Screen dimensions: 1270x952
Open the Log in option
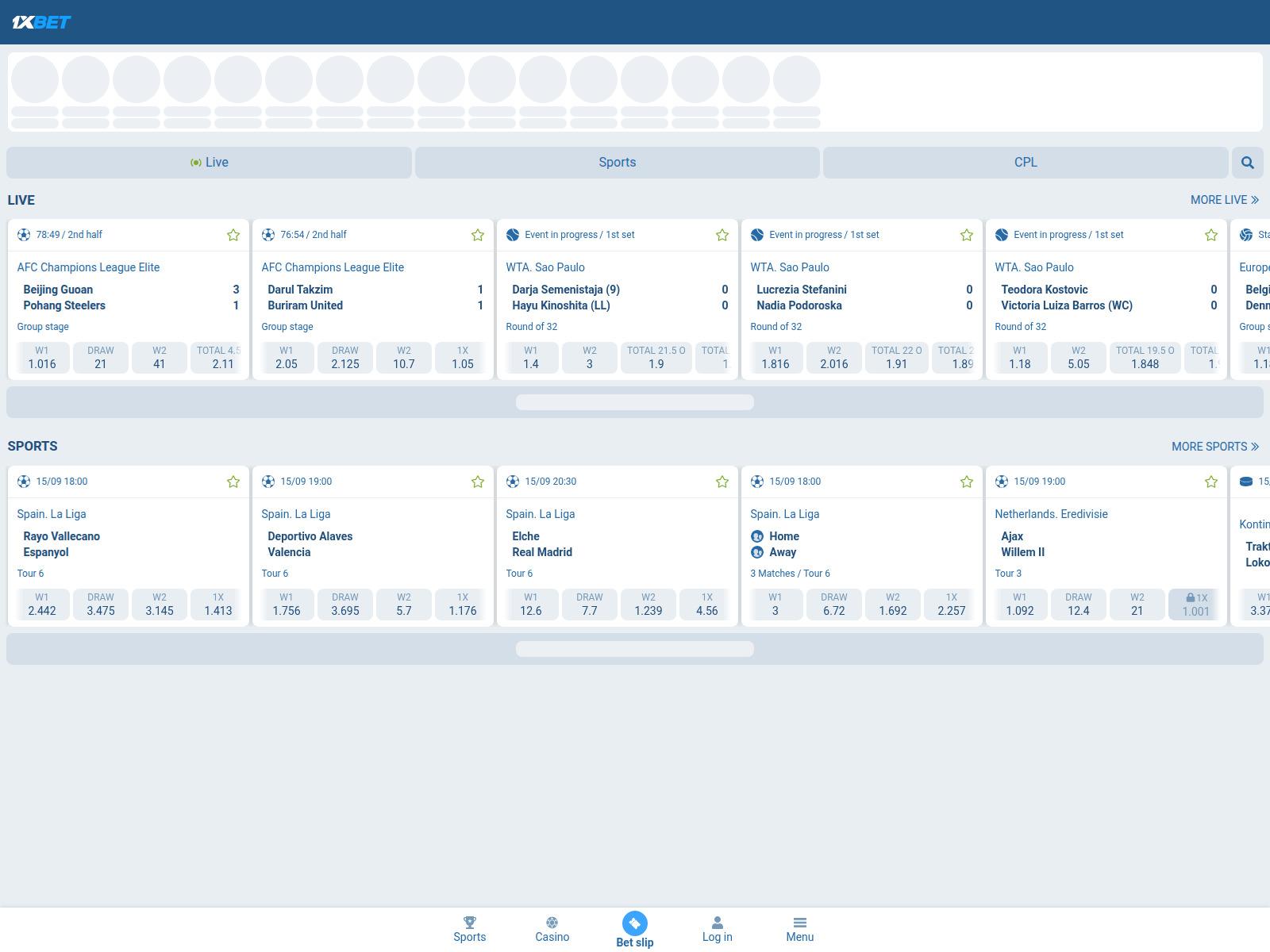click(718, 930)
